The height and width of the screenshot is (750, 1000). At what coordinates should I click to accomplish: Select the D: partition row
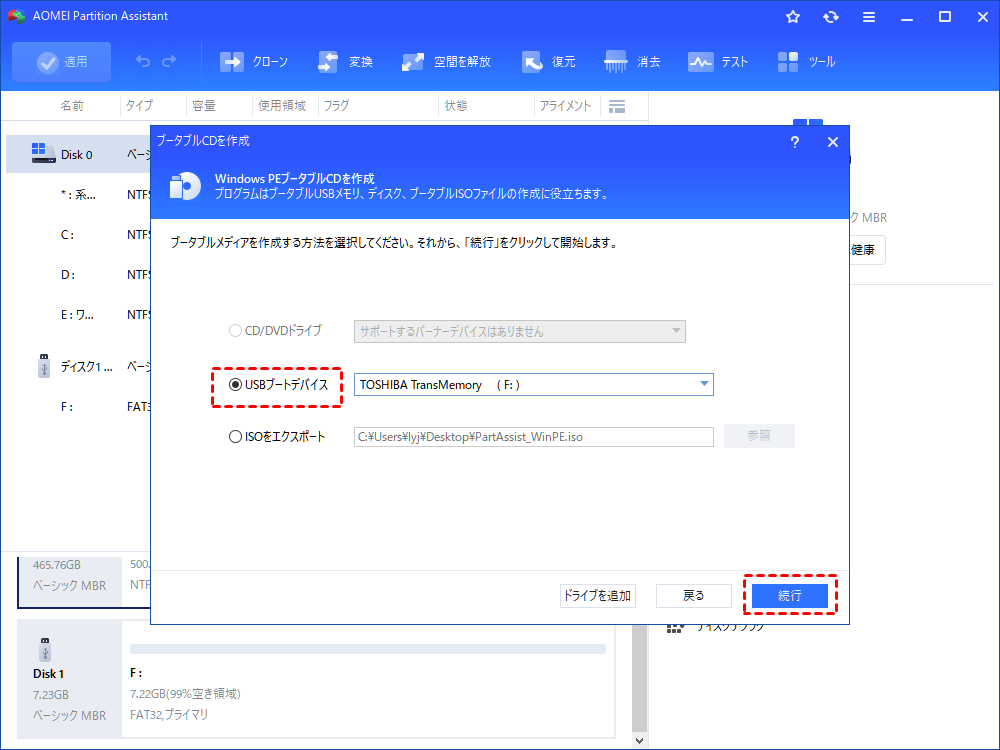coord(78,275)
